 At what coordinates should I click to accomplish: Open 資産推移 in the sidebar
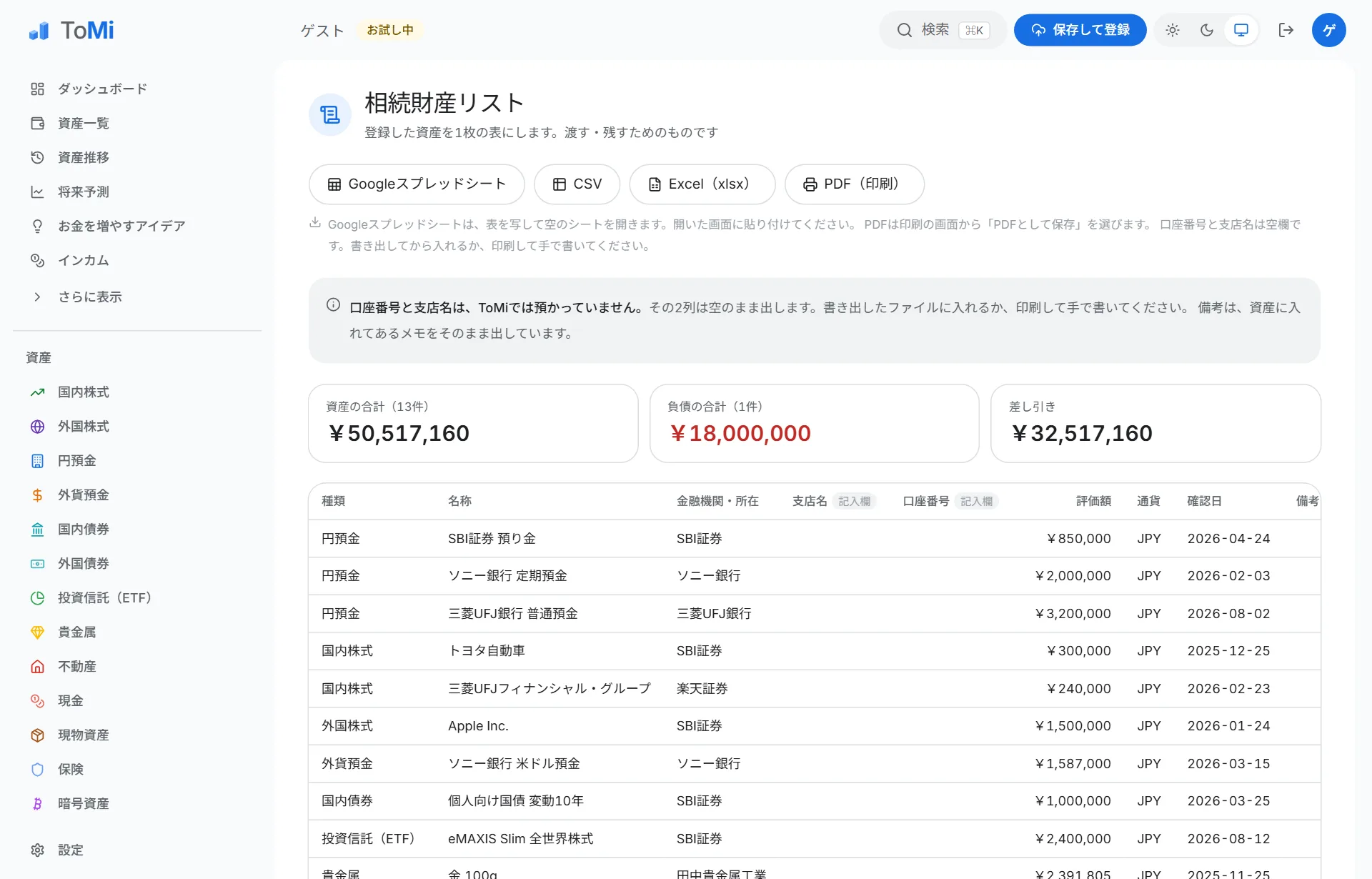tap(137, 157)
